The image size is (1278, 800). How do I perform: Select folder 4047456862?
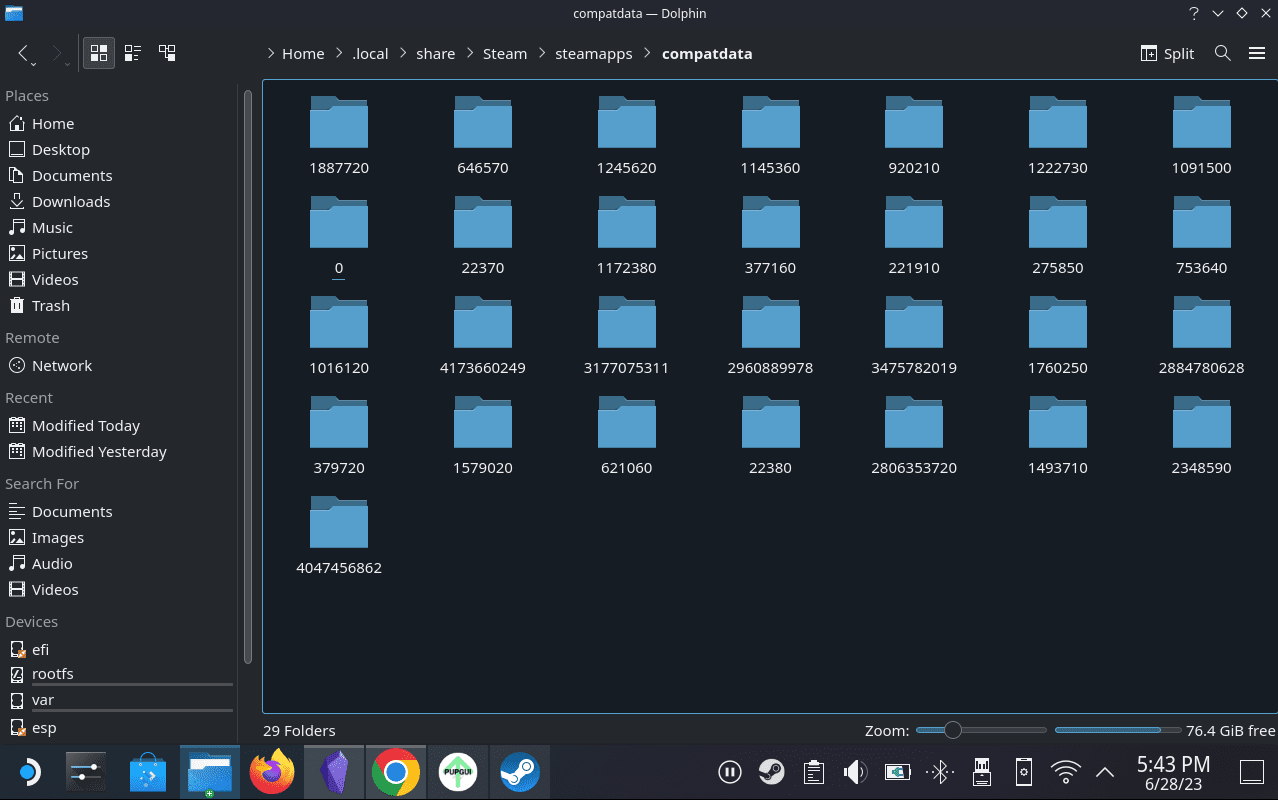coord(339,536)
